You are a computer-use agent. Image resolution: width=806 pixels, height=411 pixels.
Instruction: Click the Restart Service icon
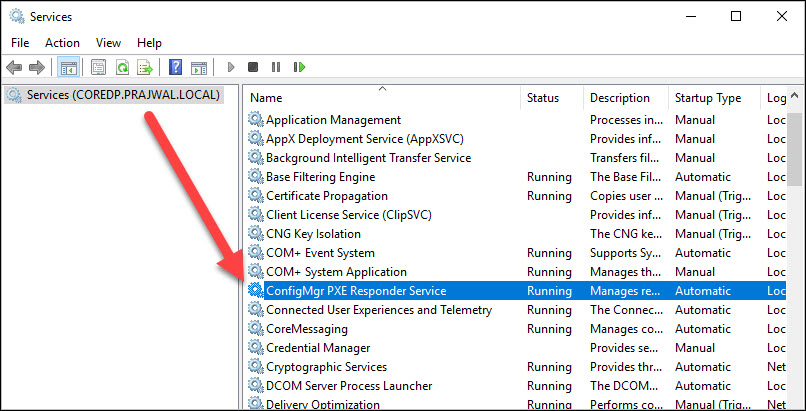pos(299,68)
